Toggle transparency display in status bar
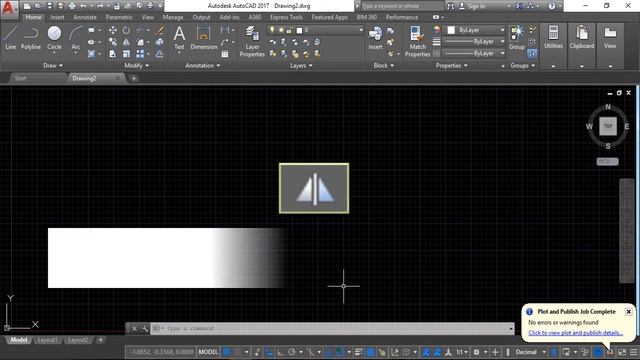The image size is (640, 360). (371, 352)
